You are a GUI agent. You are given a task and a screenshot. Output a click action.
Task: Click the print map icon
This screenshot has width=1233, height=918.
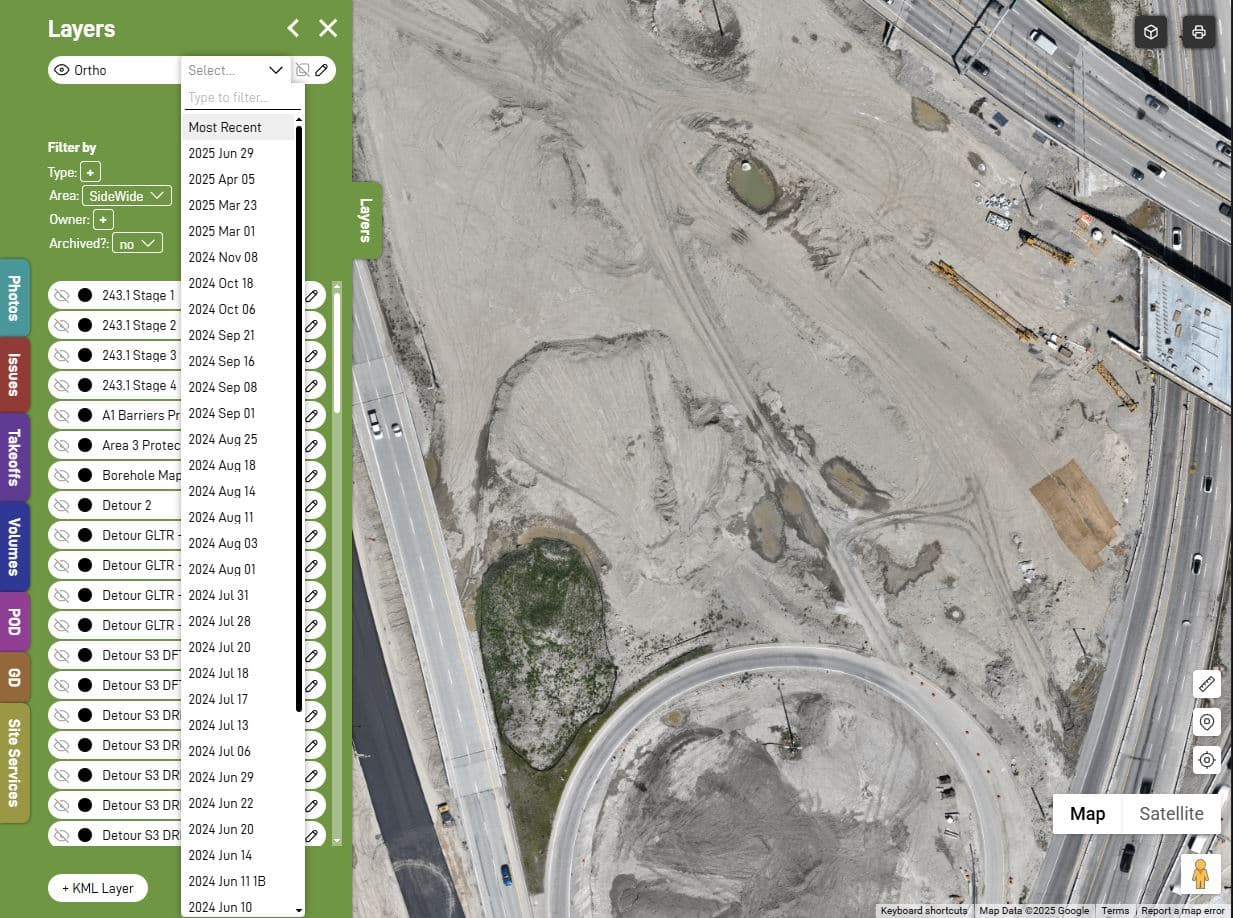point(1199,33)
